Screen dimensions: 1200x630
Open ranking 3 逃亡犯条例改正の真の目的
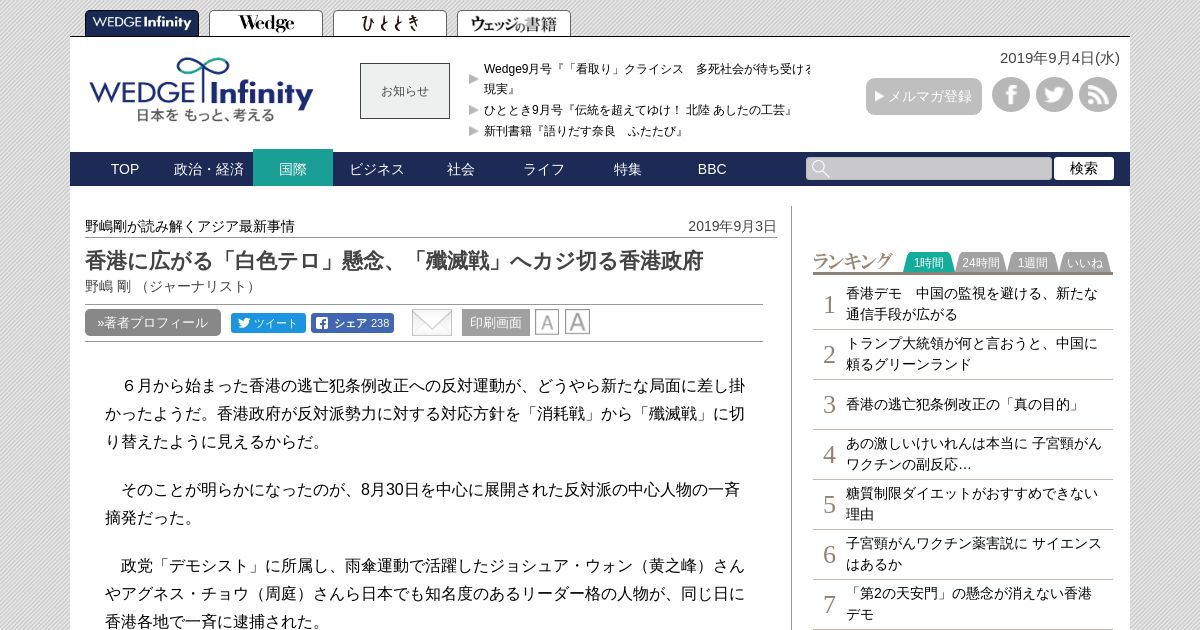coord(965,404)
